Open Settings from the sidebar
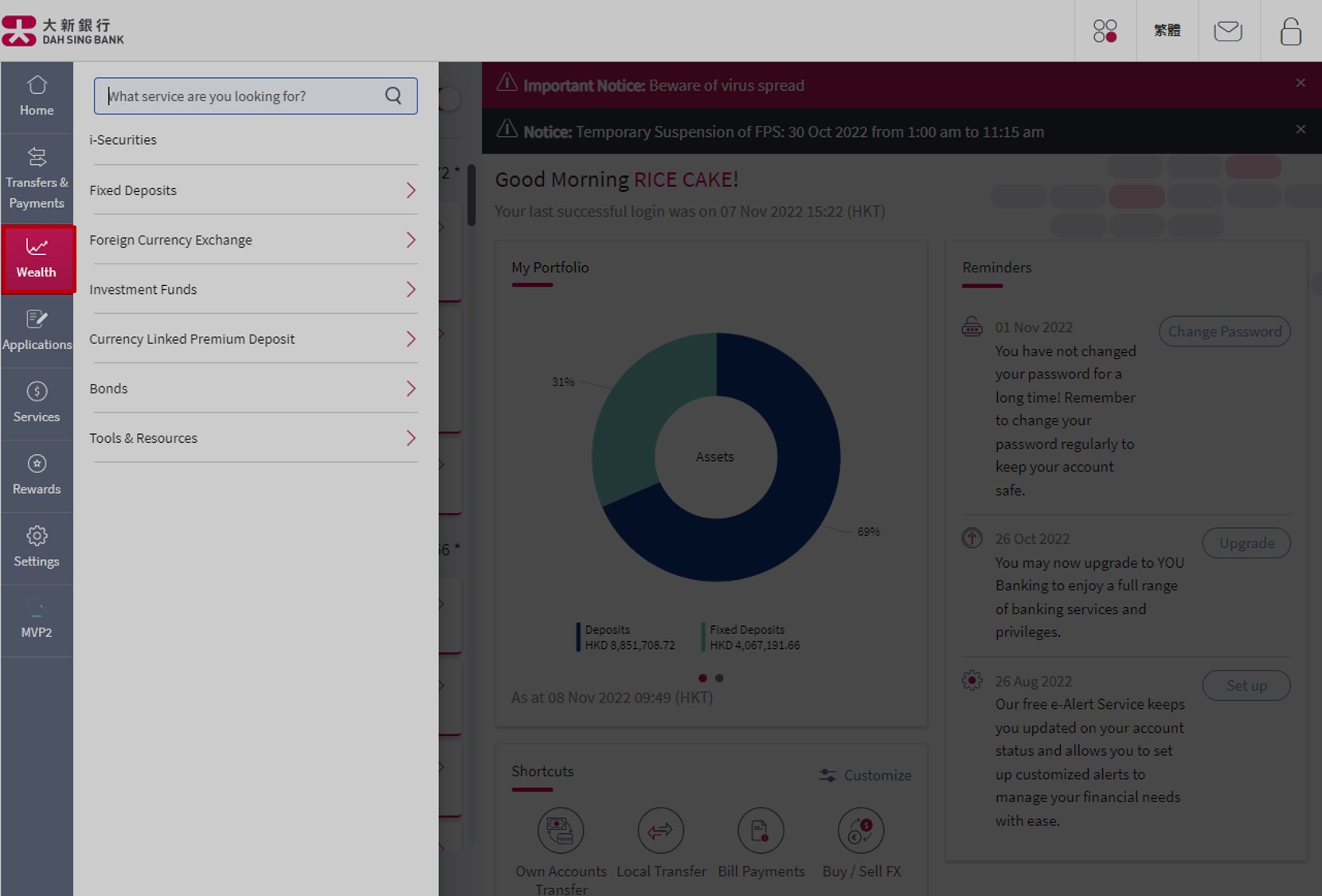Screen dimensions: 1322x896 coord(37,546)
